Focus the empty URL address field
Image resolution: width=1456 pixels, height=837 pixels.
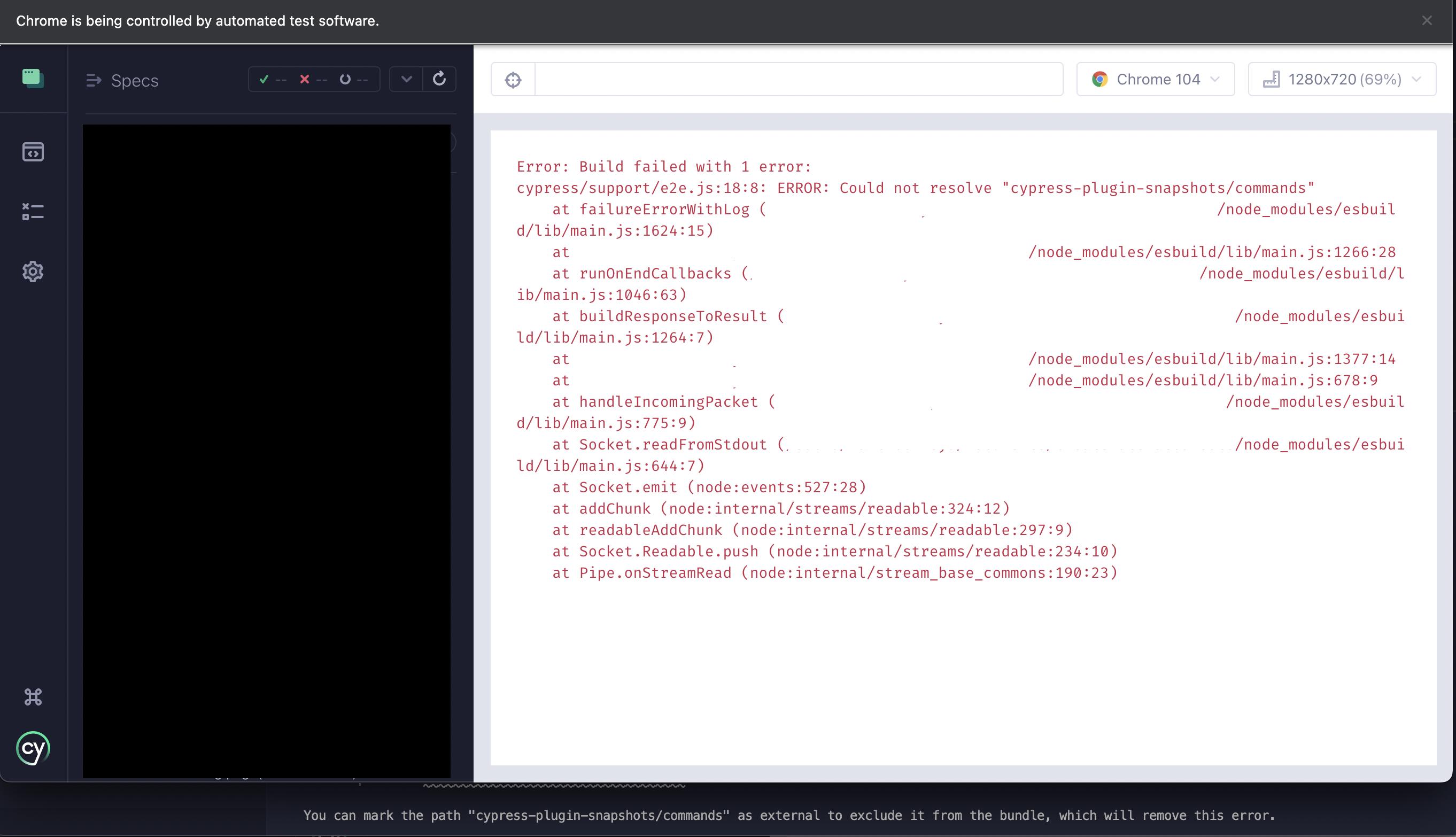click(x=798, y=79)
